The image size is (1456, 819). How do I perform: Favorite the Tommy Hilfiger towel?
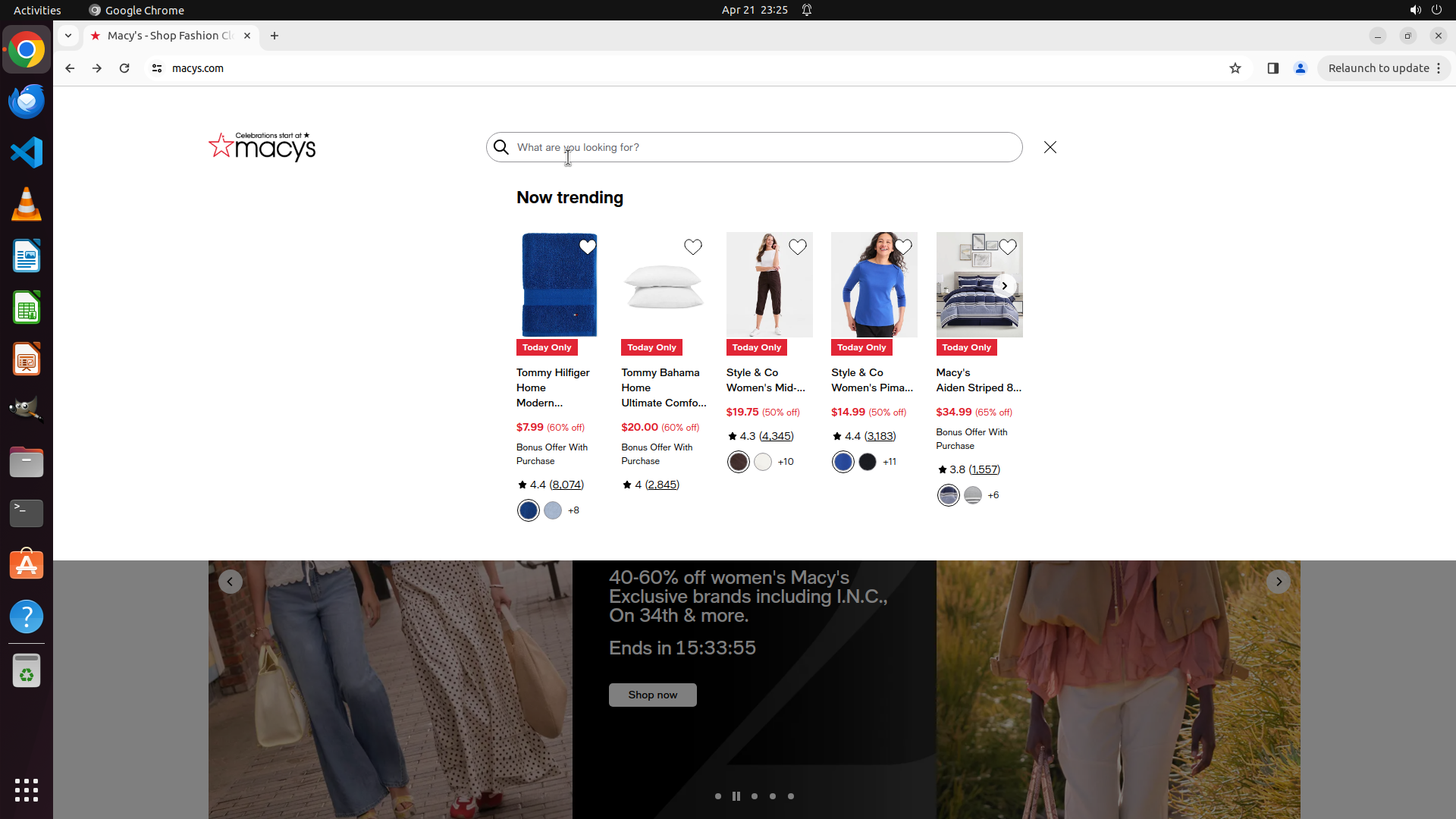click(587, 246)
